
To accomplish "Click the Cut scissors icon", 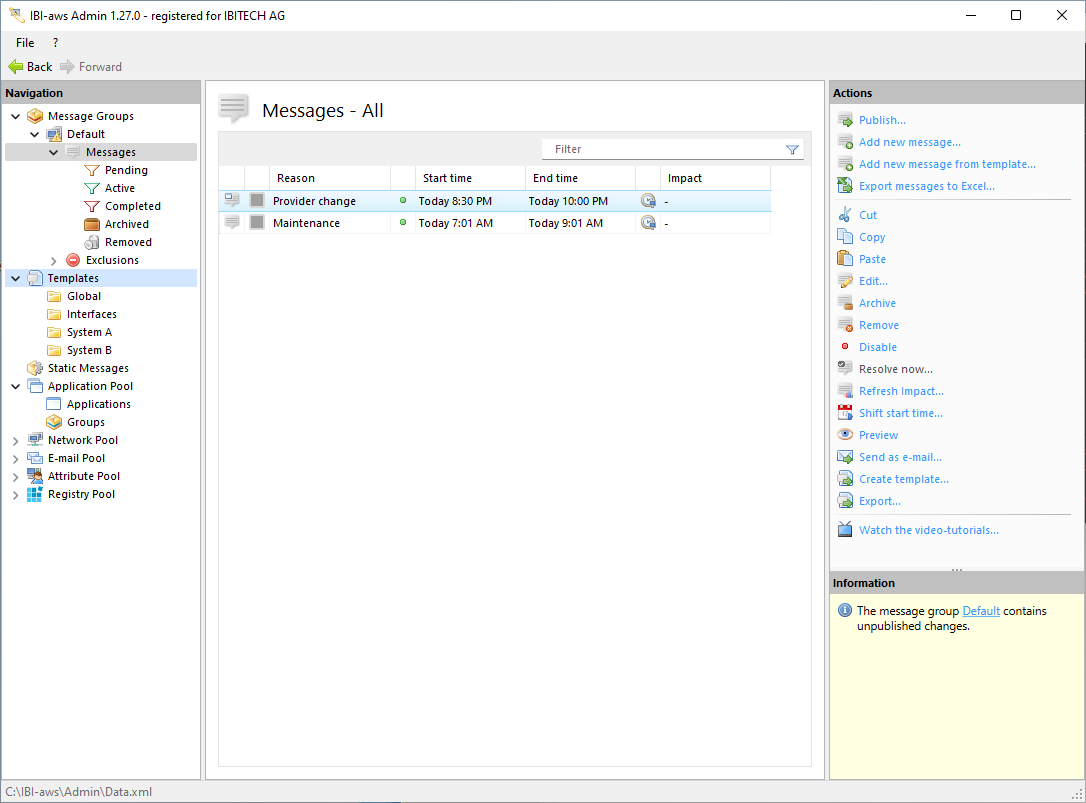I will [x=845, y=215].
